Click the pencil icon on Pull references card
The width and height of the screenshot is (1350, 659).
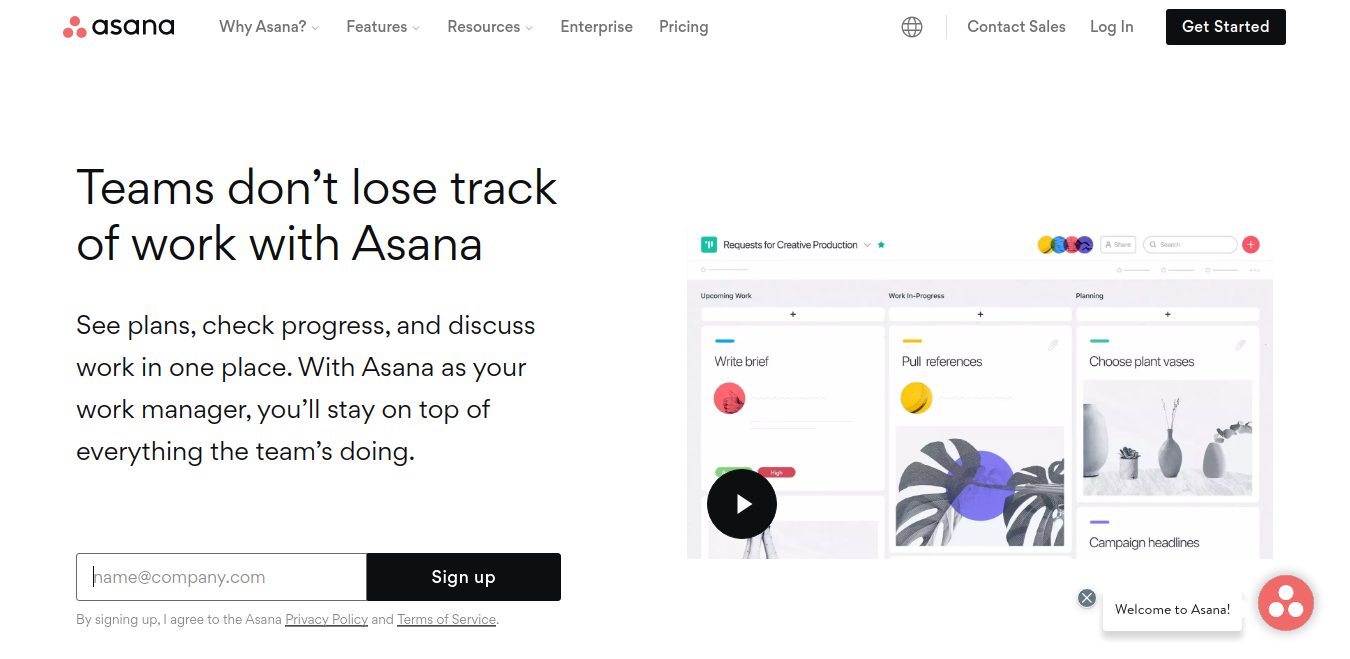(1053, 345)
